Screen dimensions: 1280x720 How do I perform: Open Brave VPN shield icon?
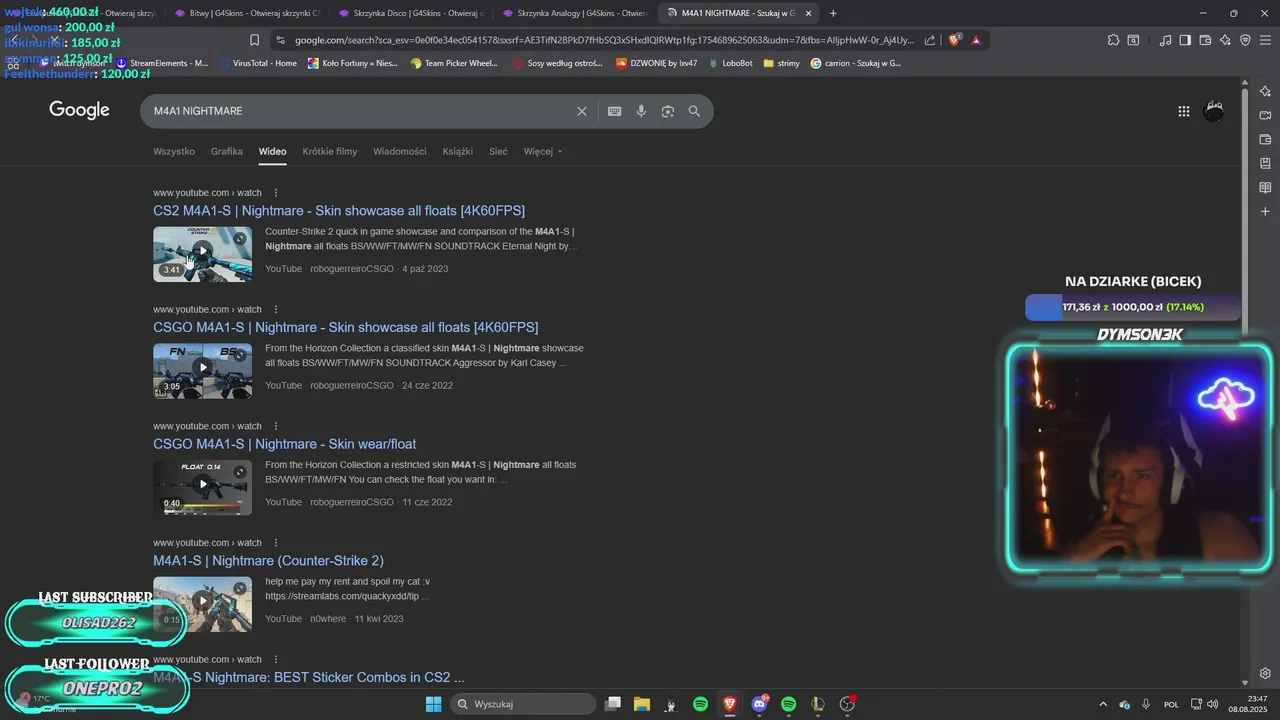click(1245, 40)
